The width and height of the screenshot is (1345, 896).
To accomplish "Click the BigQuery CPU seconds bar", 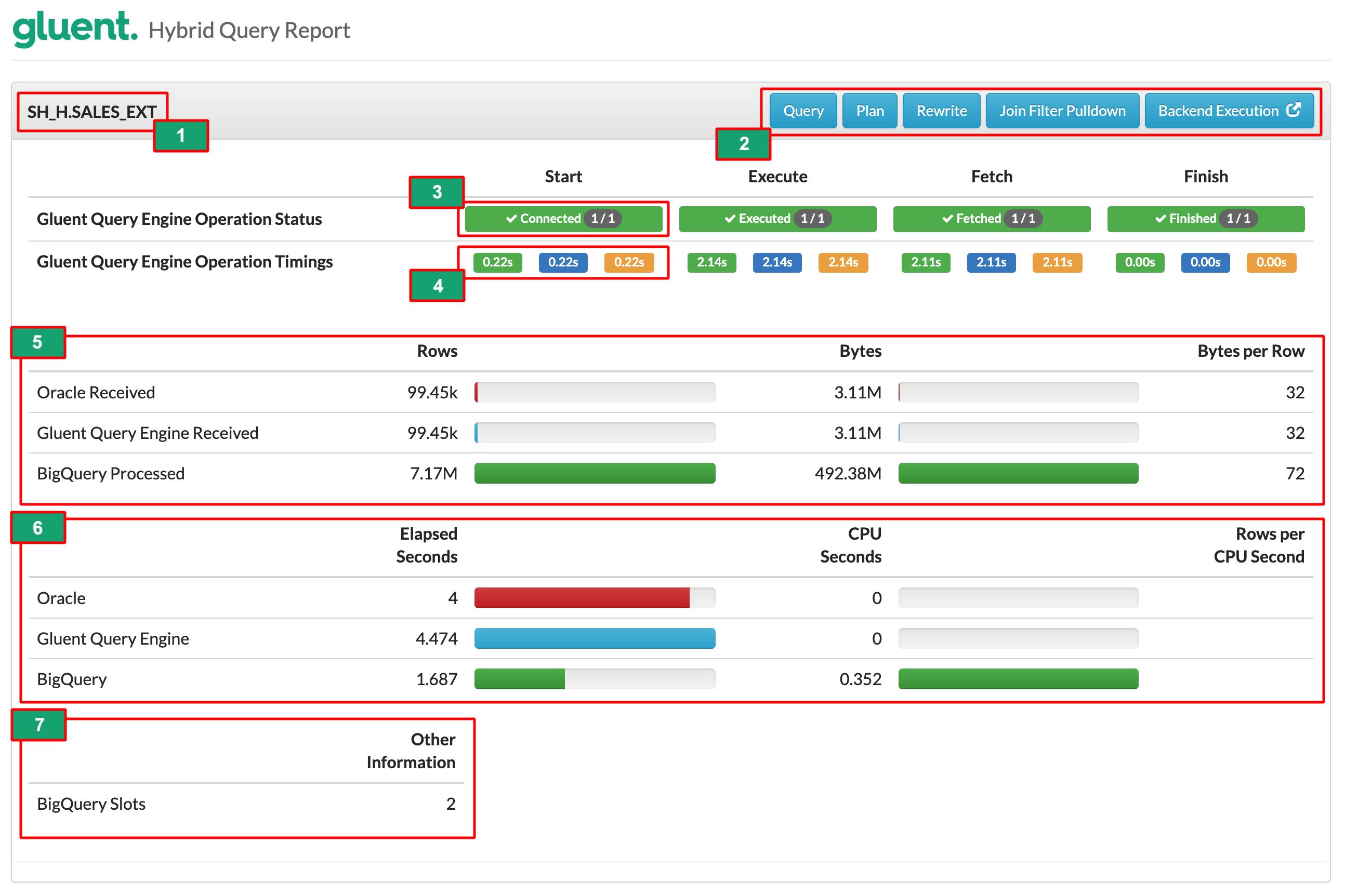I will (1018, 679).
